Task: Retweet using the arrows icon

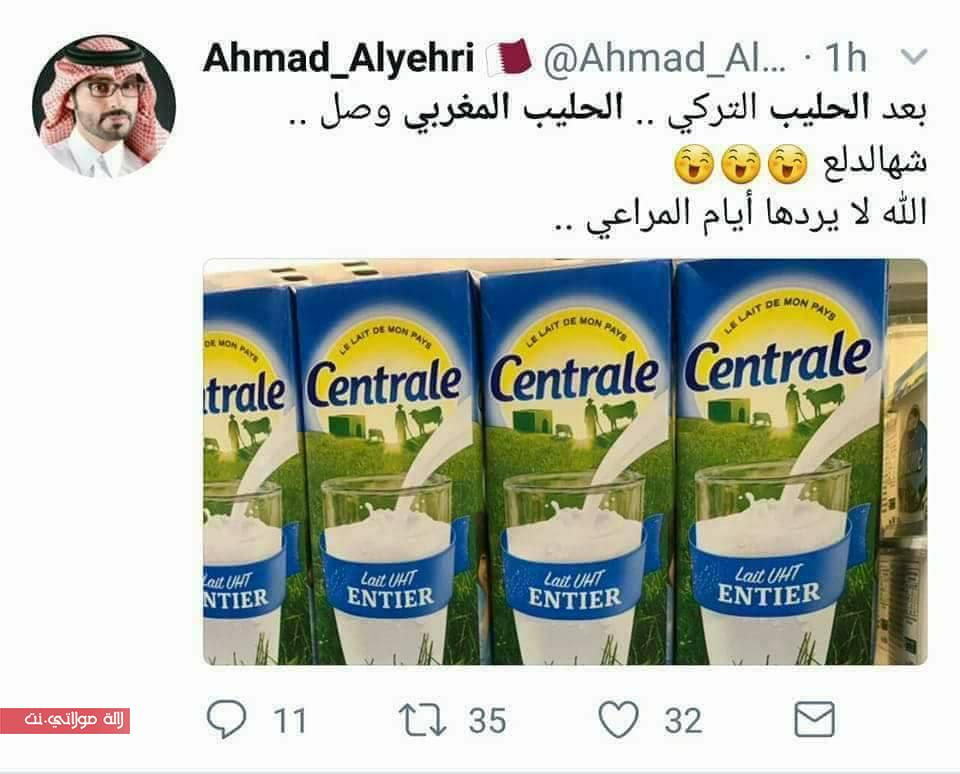Action: coord(422,720)
